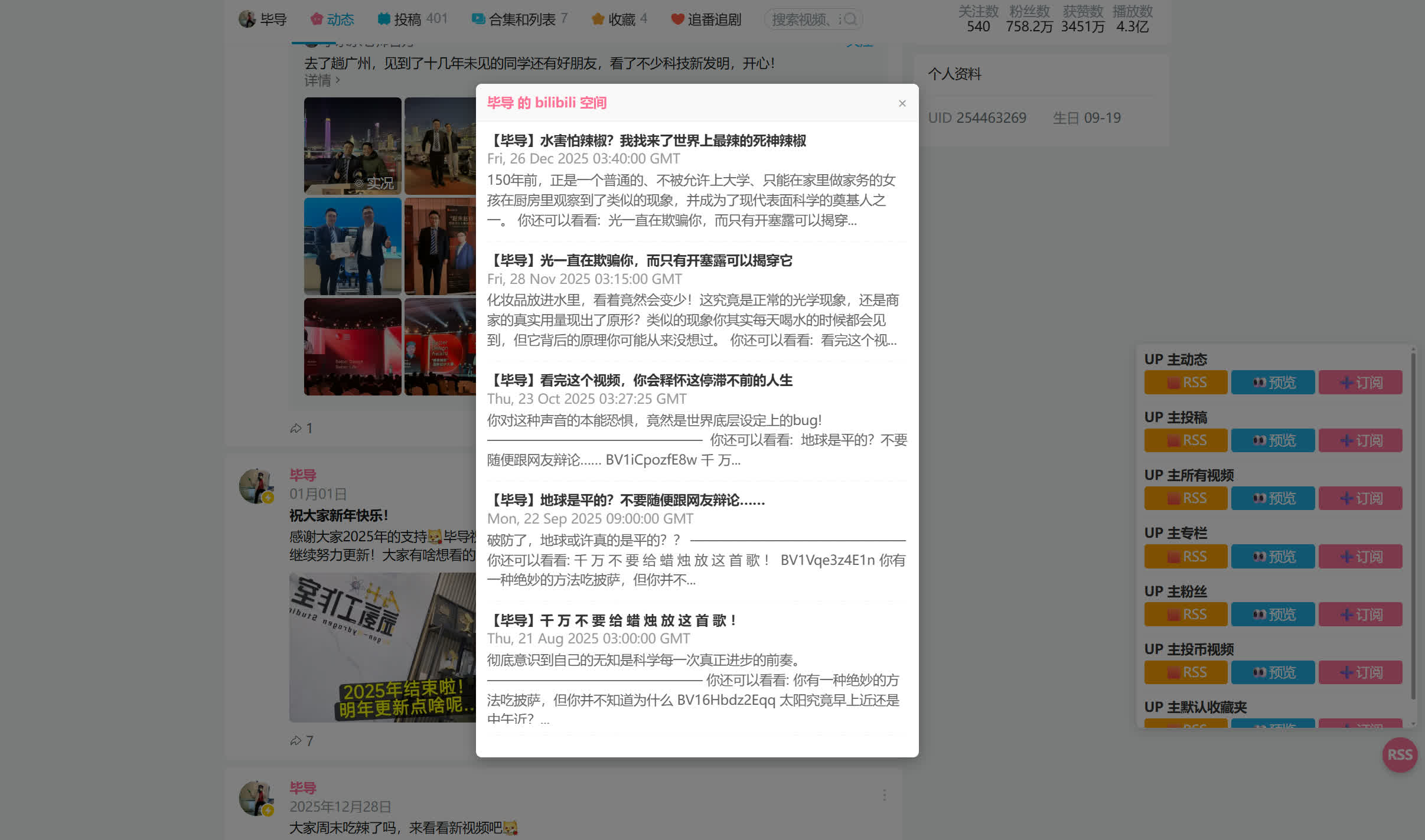Click the 搜索视频 search input field
Image resolution: width=1425 pixels, height=840 pixels.
point(803,19)
